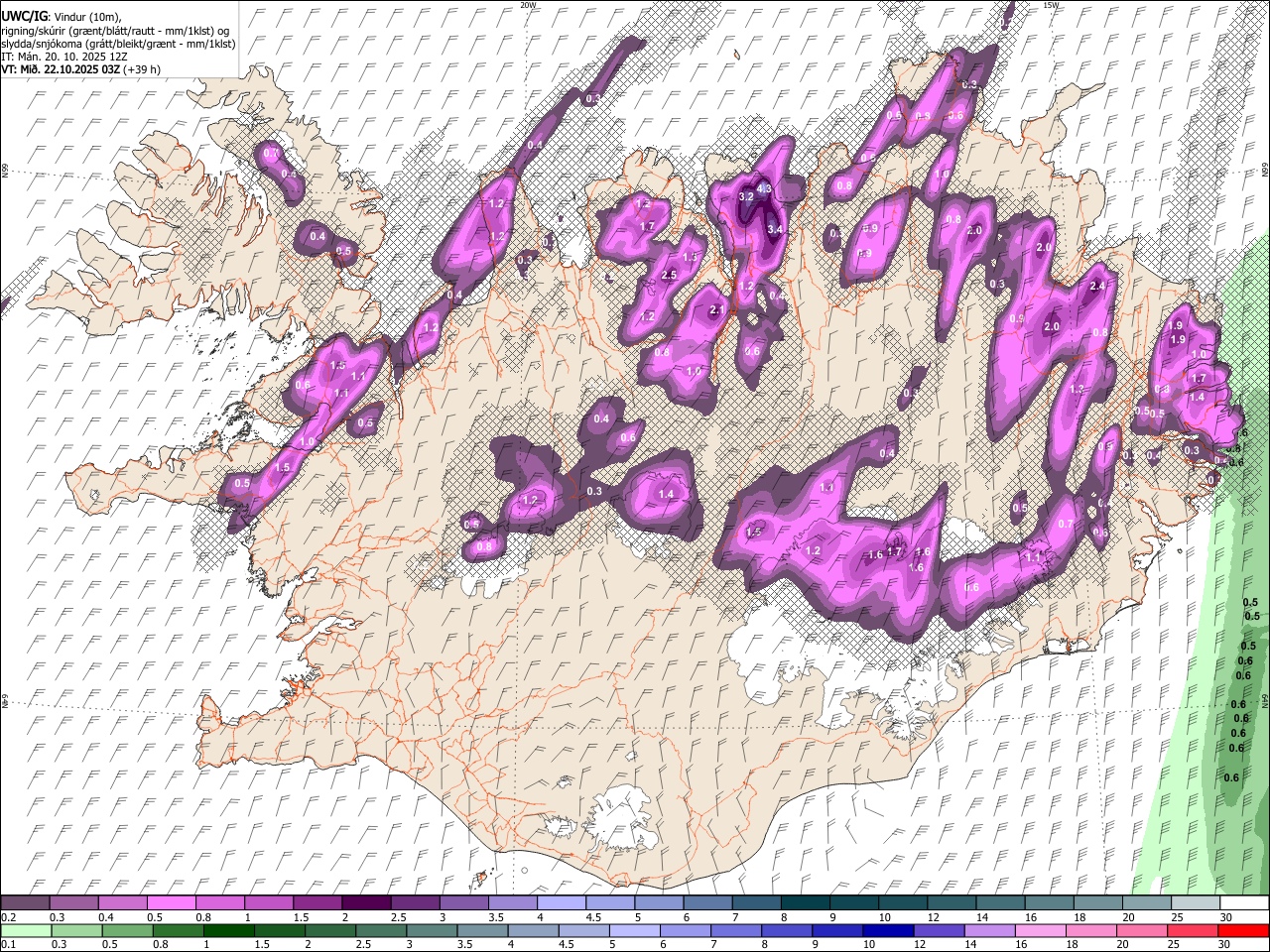Click the '0.2' tick label in the snow legend
Viewport: 1270px width, 952px height.
7,917
